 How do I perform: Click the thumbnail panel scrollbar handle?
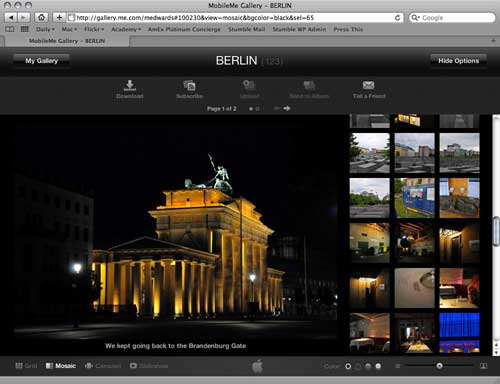point(496,231)
